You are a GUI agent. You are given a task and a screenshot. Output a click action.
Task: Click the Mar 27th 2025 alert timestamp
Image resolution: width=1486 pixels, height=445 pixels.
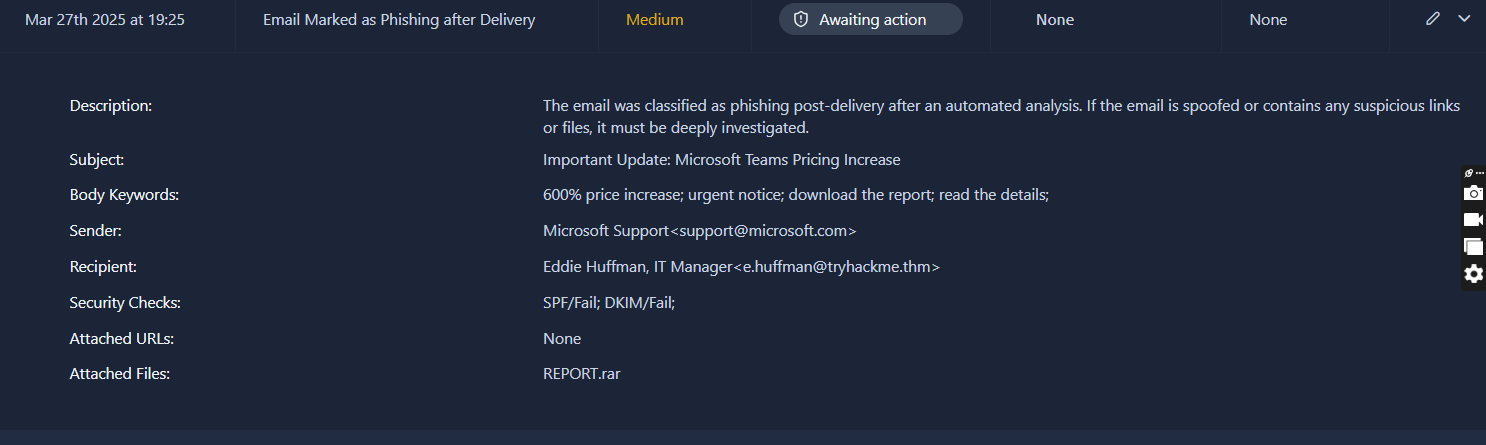(x=105, y=20)
